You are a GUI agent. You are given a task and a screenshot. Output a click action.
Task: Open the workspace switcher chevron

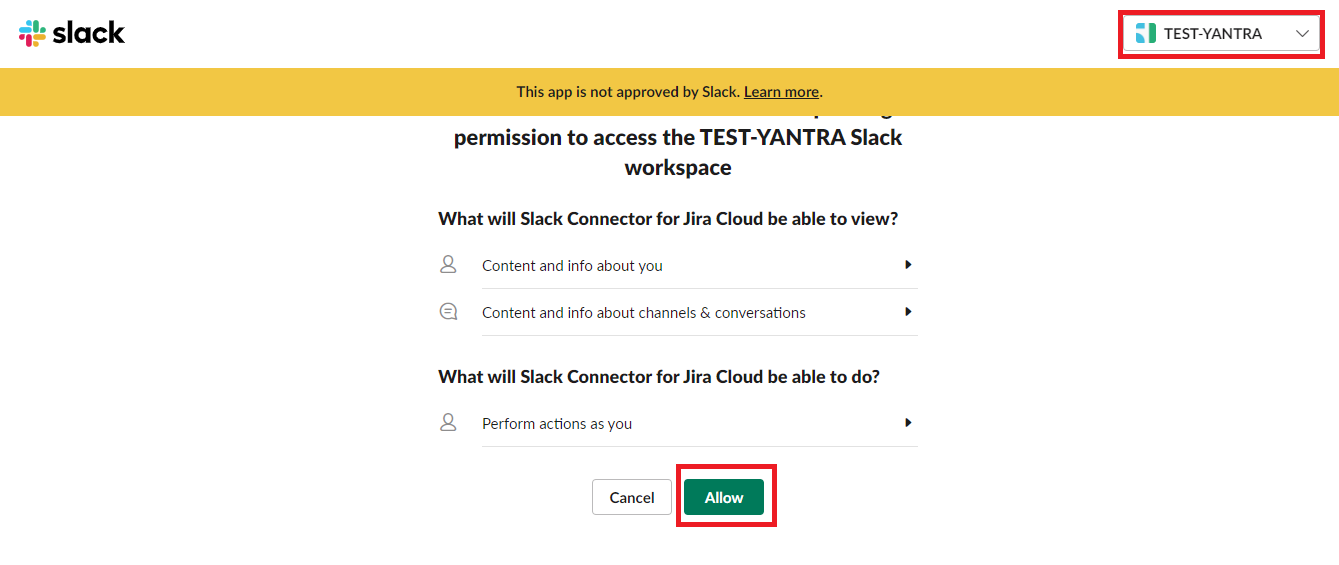pyautogui.click(x=1302, y=34)
